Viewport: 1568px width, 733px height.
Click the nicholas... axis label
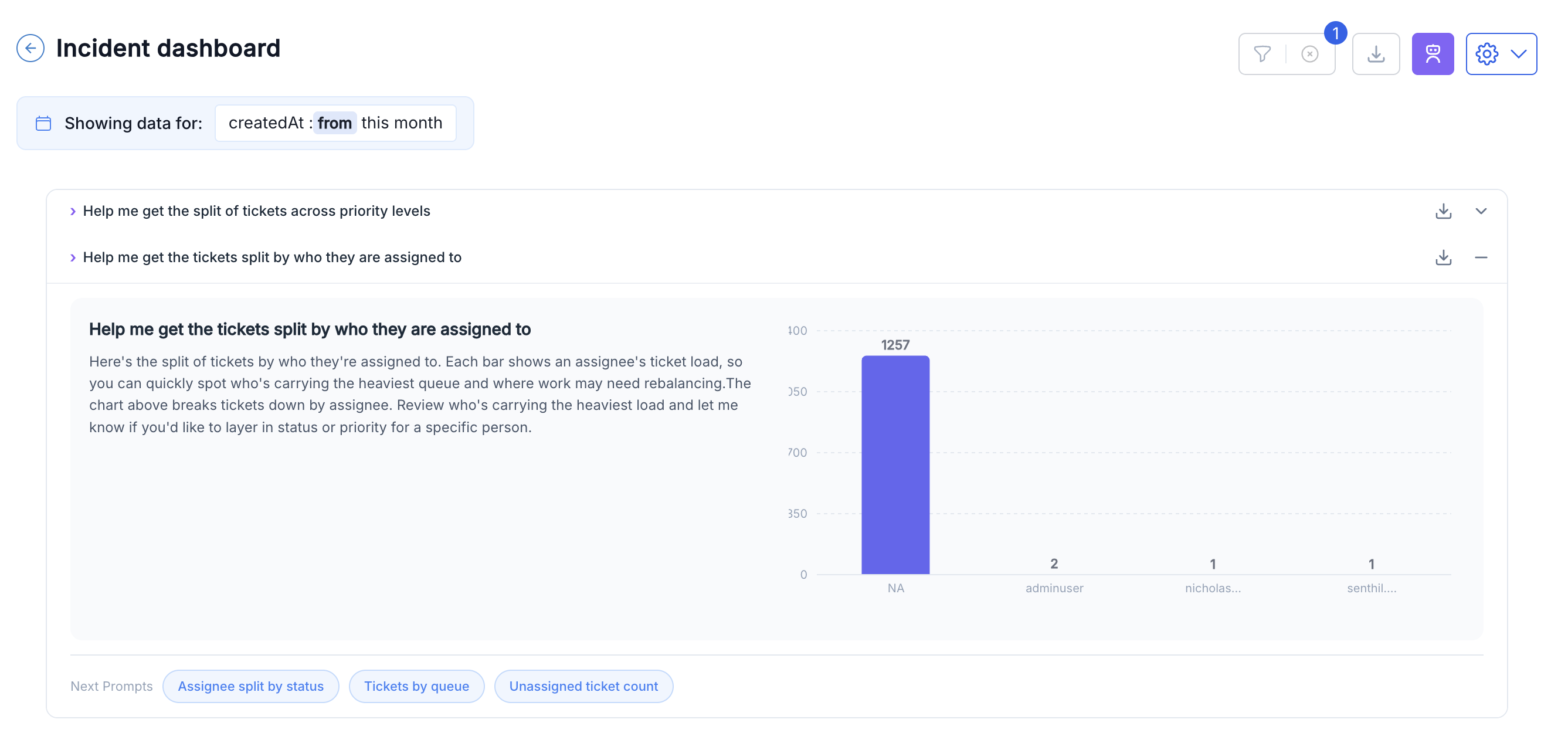[1213, 588]
